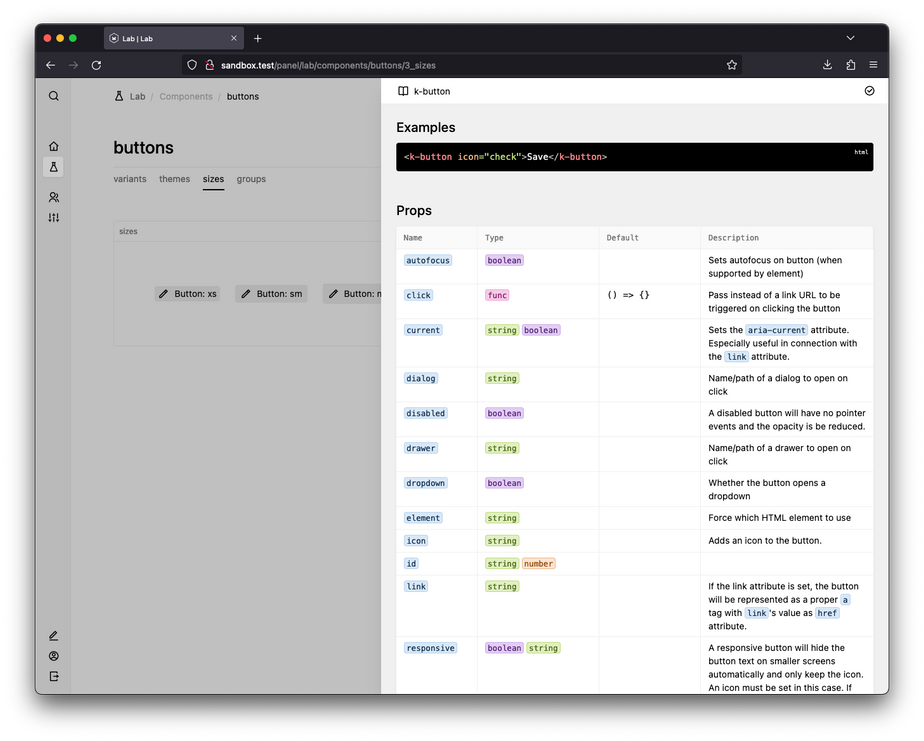The width and height of the screenshot is (924, 741).
Task: Click the pen icon for changes
Action: pos(54,635)
